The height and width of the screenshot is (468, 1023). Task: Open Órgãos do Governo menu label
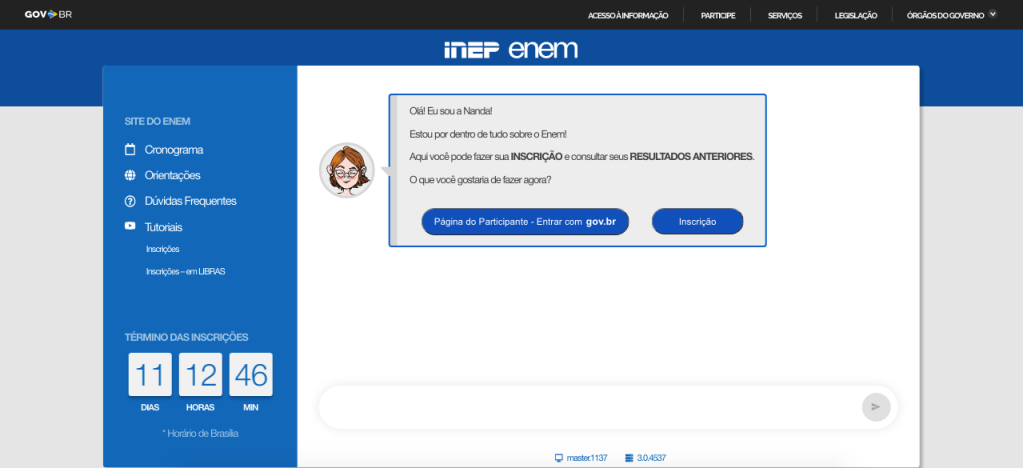(x=945, y=16)
